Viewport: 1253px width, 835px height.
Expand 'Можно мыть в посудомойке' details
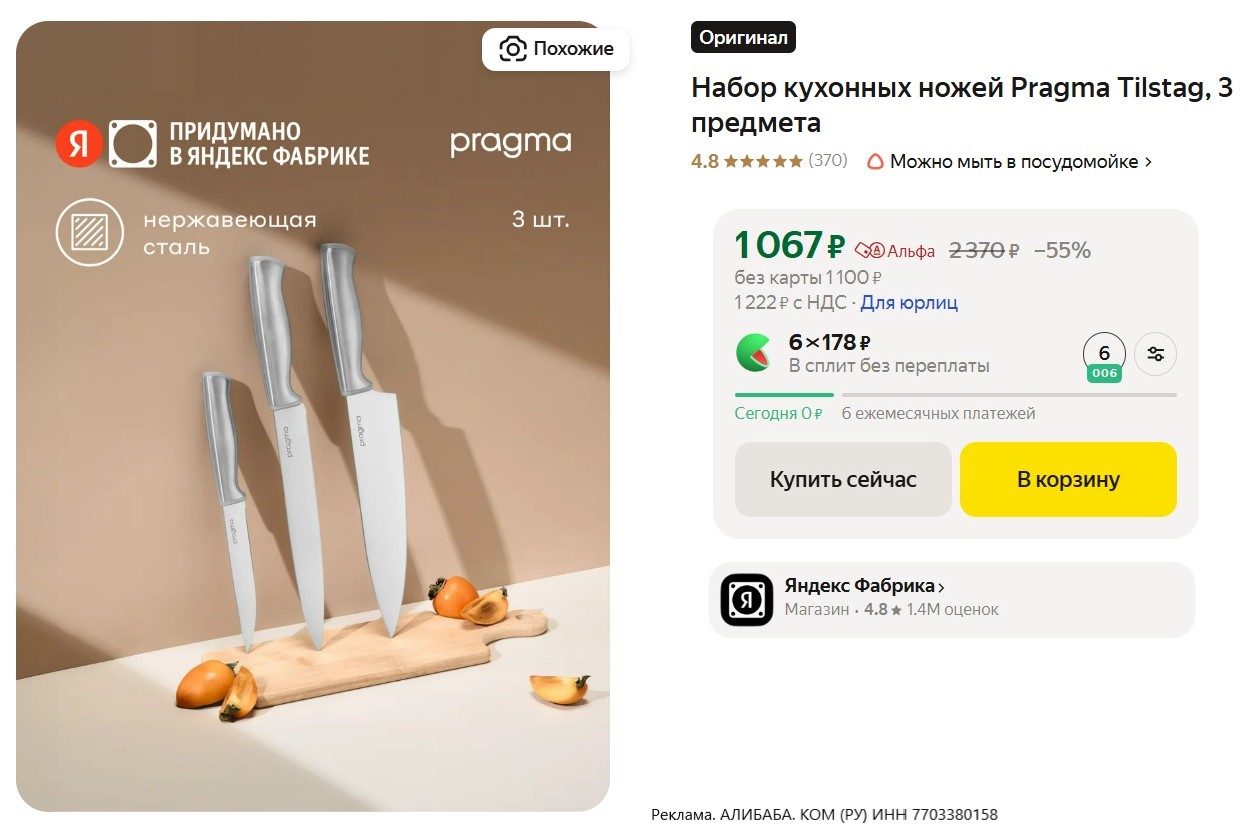point(1148,162)
